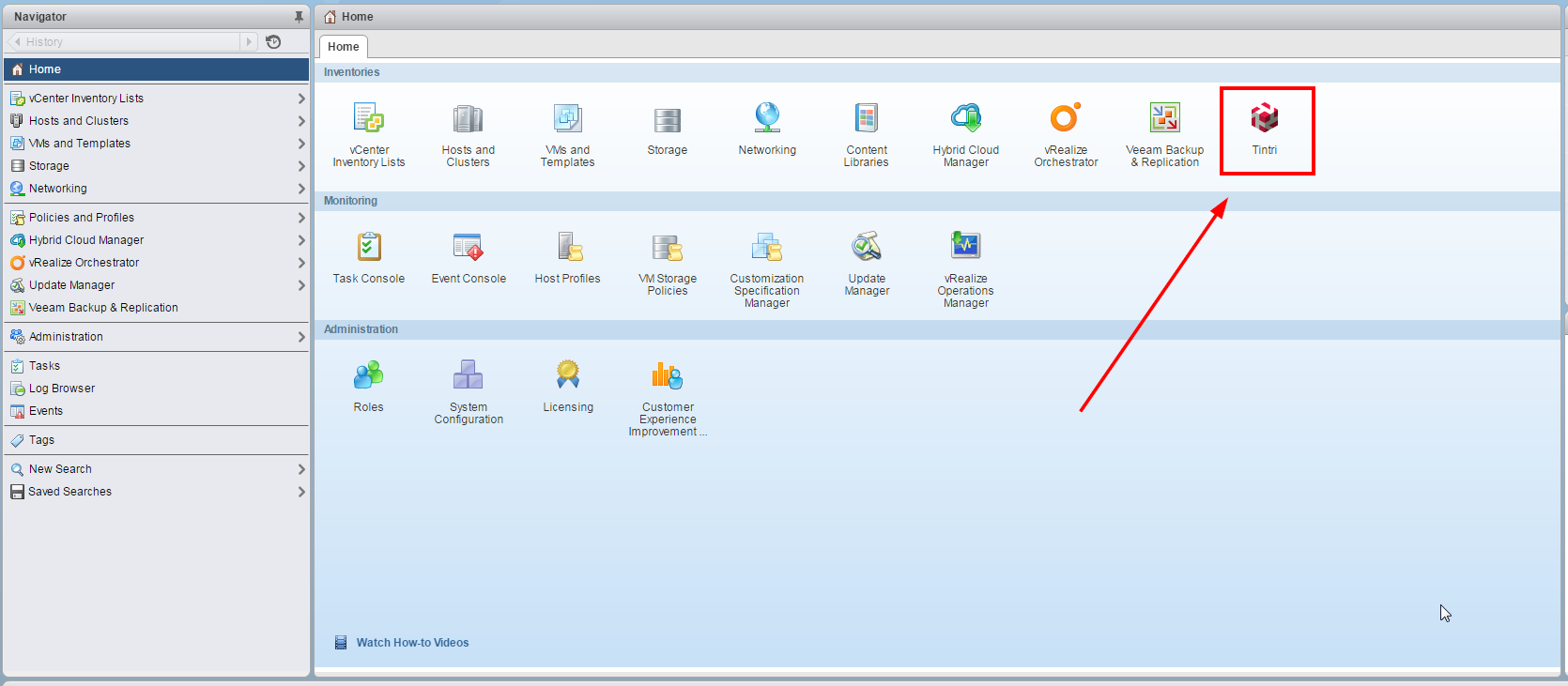Viewport: 1568px width, 686px height.
Task: Open Update Manager in the Navigator
Action: click(x=156, y=285)
